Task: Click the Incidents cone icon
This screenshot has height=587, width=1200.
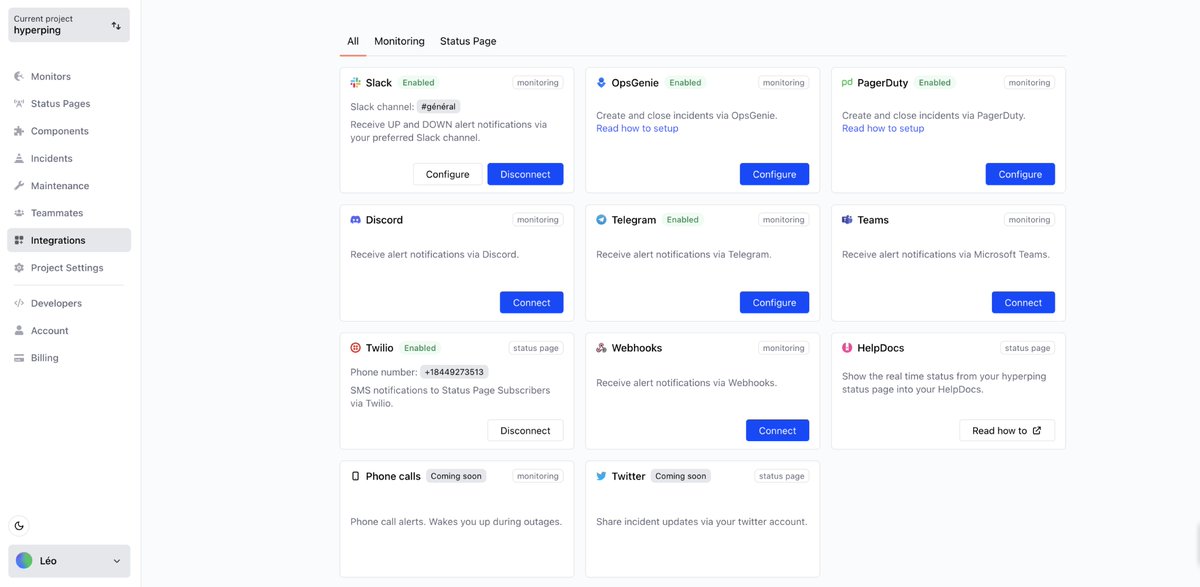Action: (x=19, y=158)
